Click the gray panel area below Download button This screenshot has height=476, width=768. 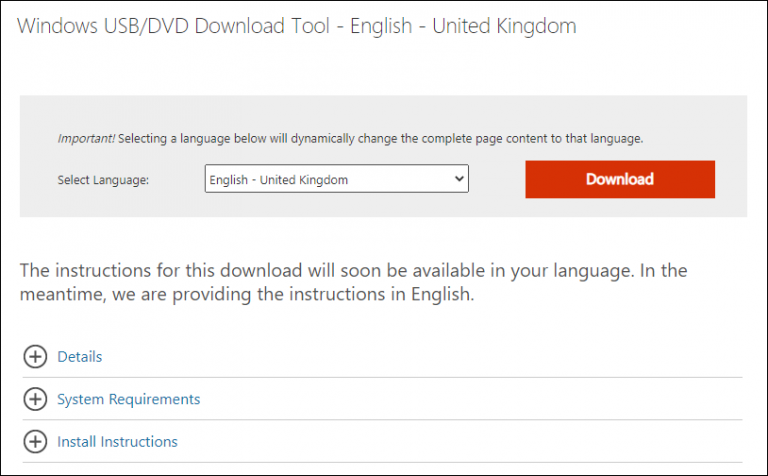click(620, 208)
